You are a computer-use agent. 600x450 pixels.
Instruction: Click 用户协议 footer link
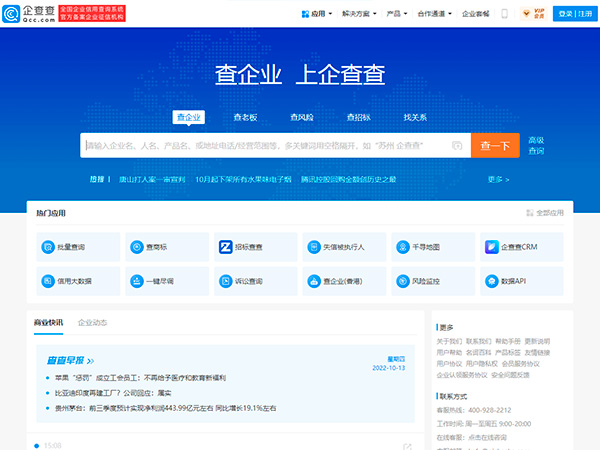tap(449, 364)
